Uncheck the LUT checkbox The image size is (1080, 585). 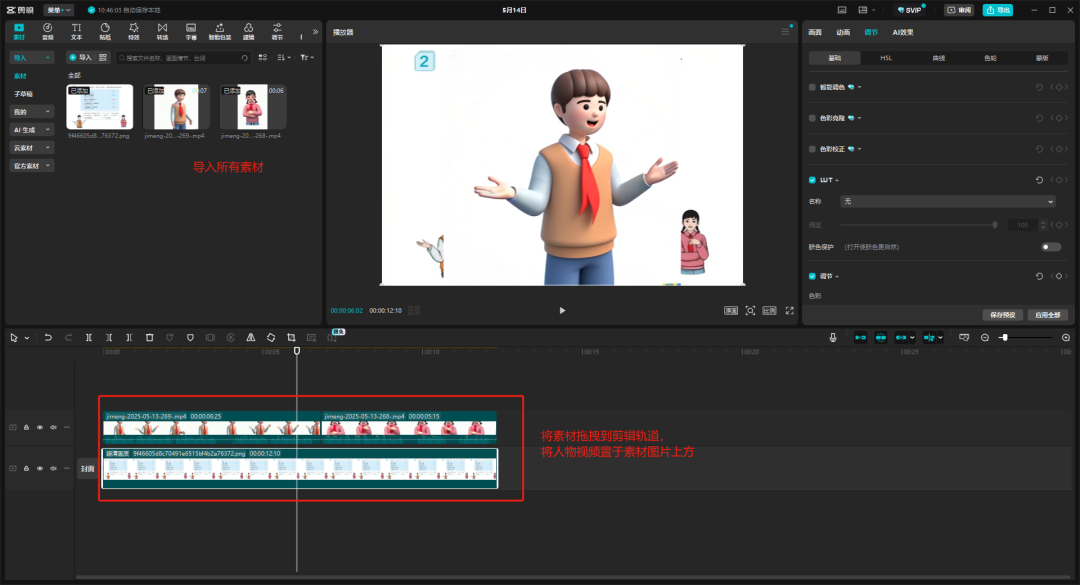[812, 180]
